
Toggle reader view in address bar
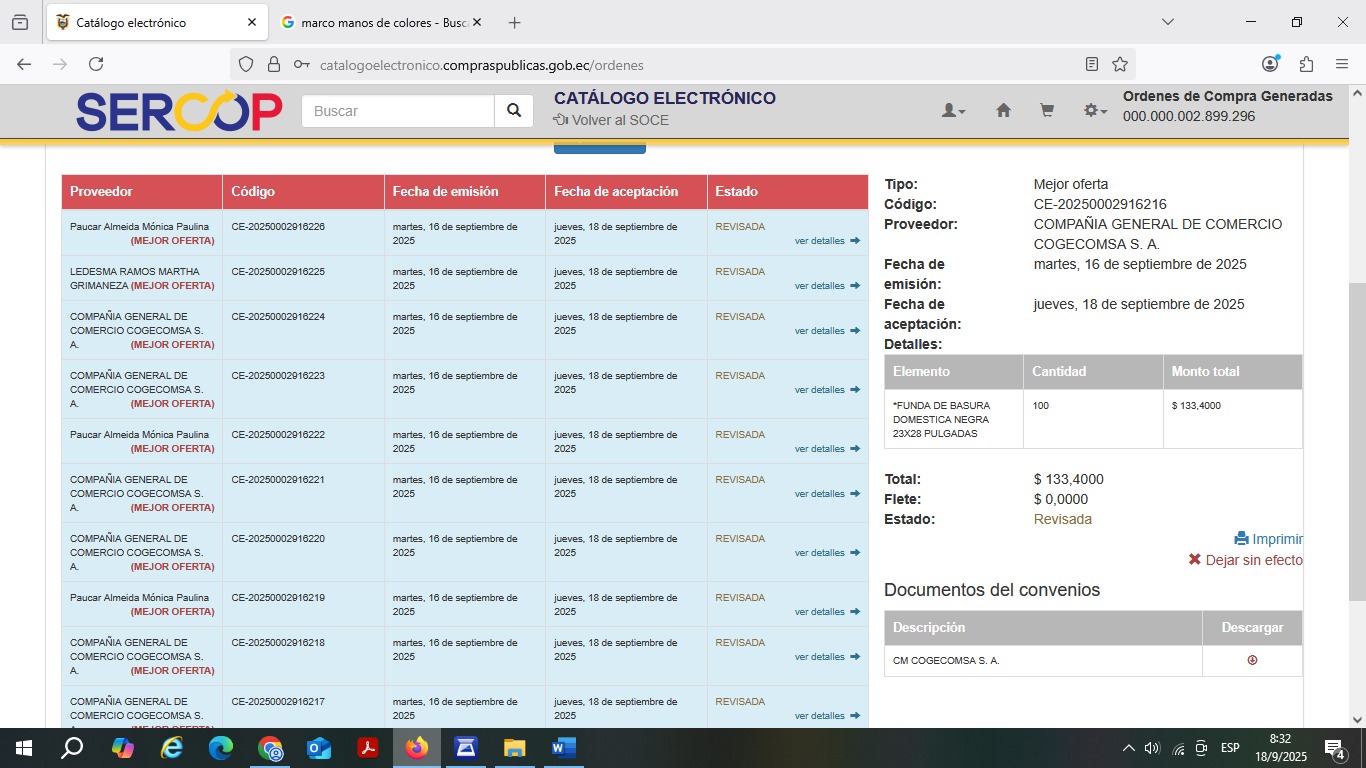(1092, 64)
